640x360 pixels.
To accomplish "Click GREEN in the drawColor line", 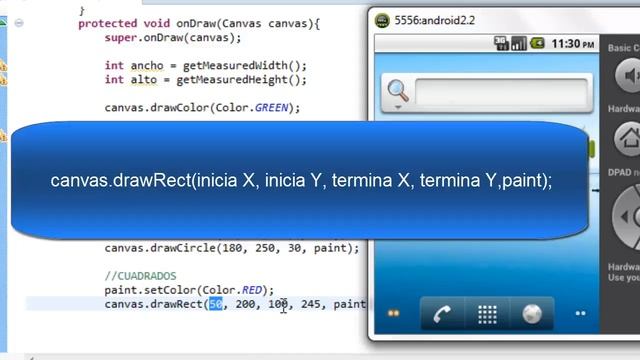I will [271, 108].
